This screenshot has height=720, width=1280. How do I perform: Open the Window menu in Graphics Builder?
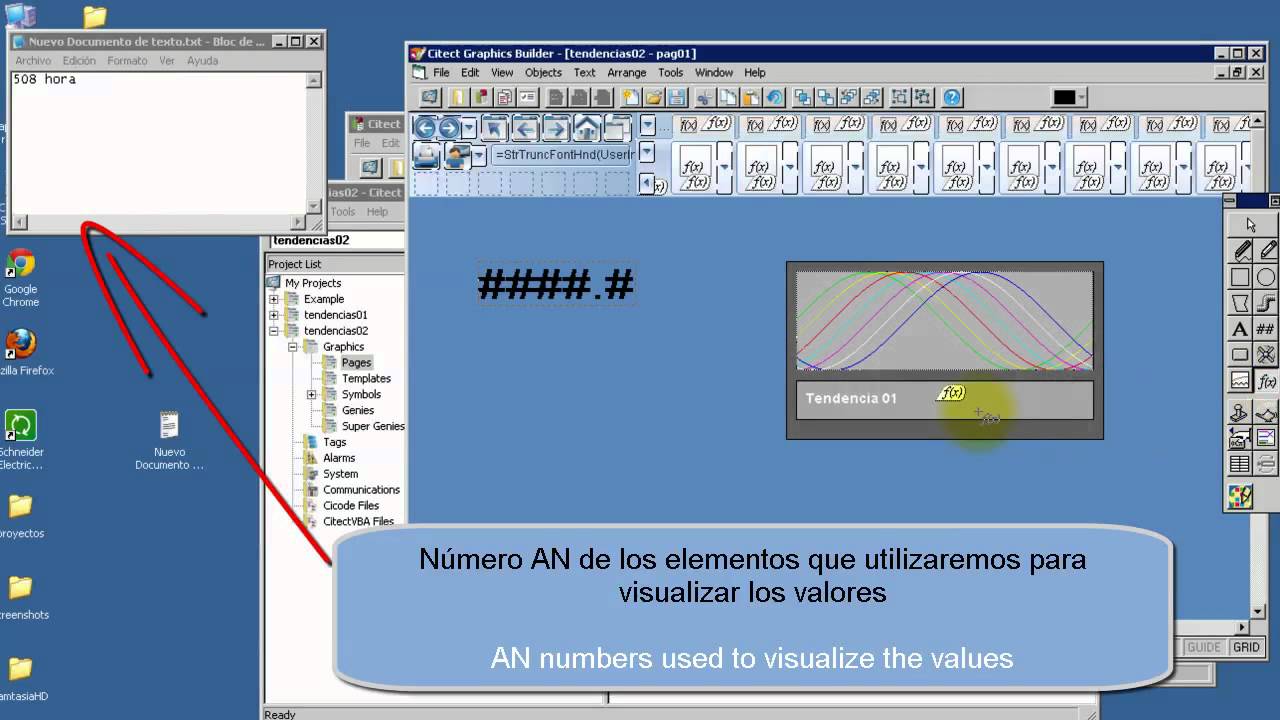[x=714, y=72]
